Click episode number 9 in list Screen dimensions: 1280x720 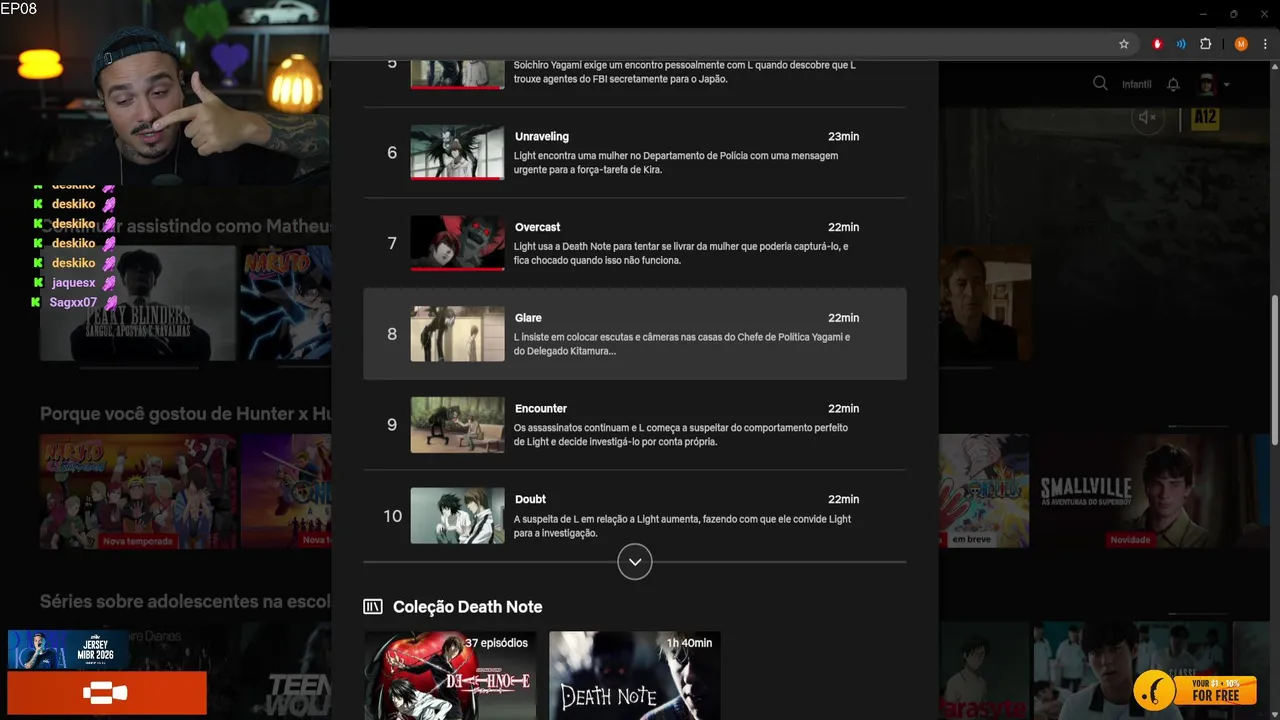pyautogui.click(x=392, y=425)
